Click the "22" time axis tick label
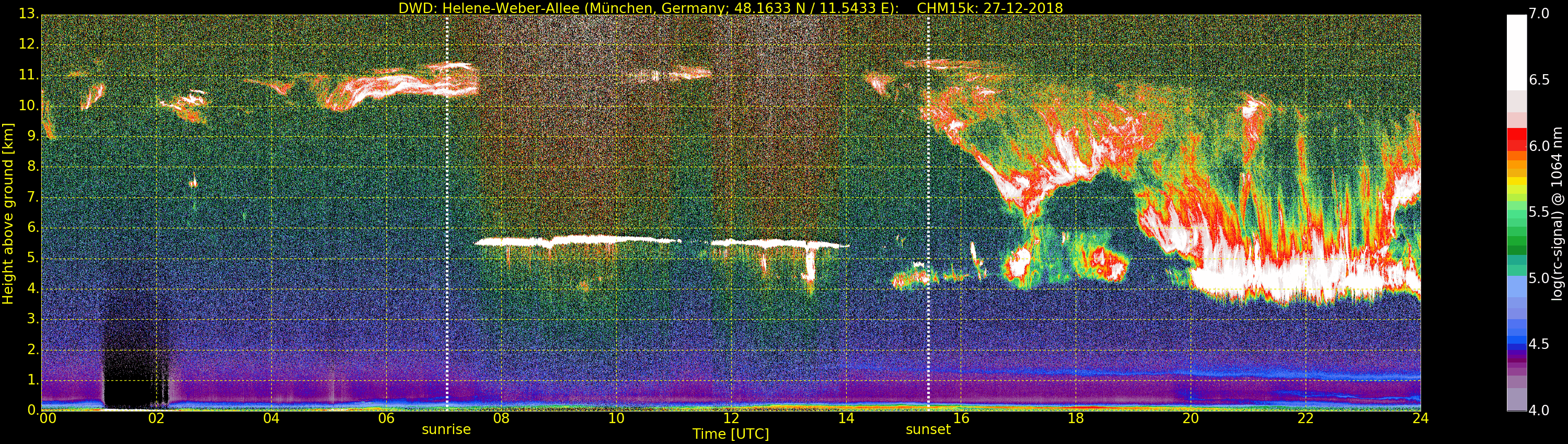 click(1306, 418)
